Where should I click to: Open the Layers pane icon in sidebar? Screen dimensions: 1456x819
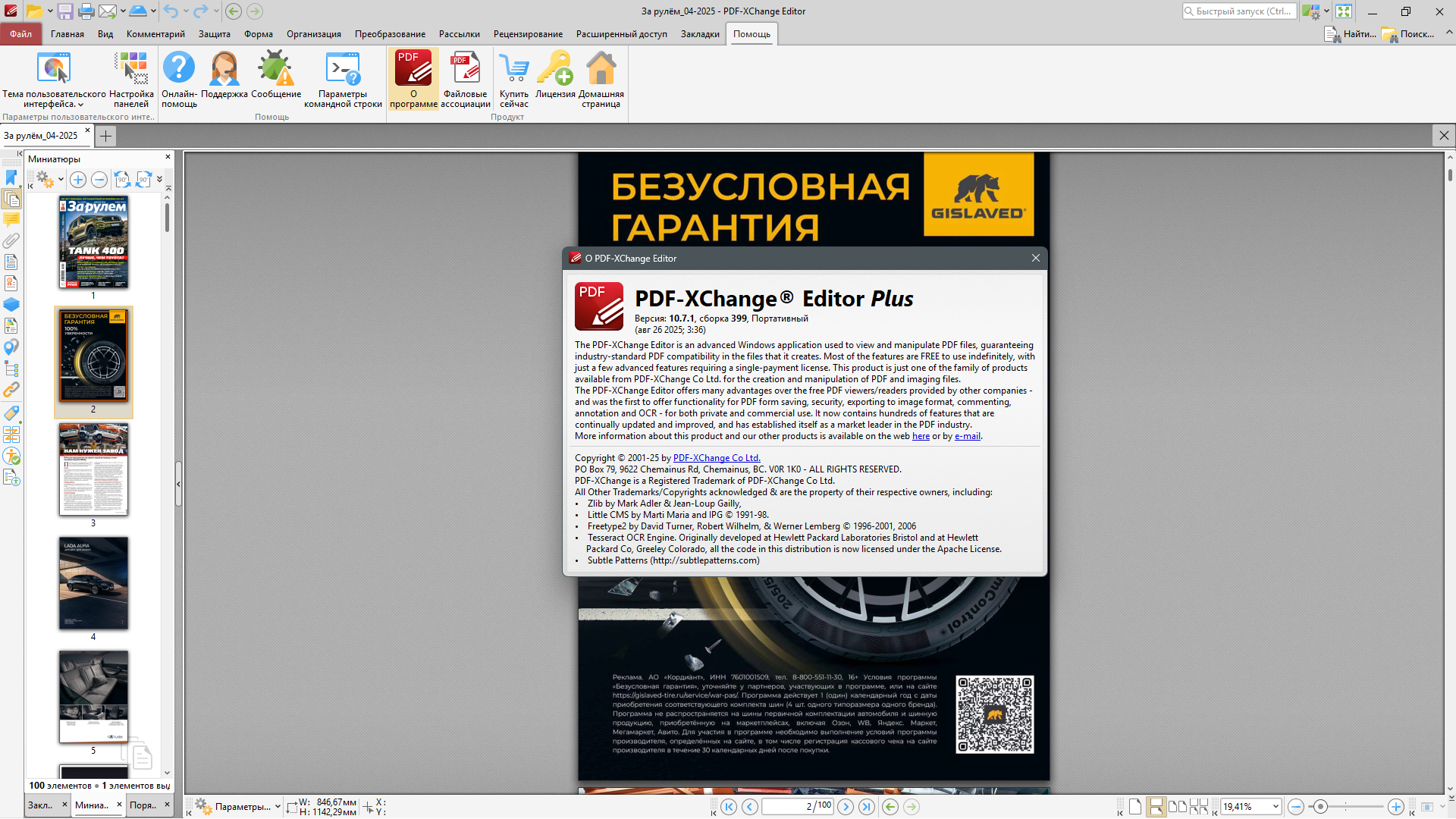pyautogui.click(x=11, y=305)
